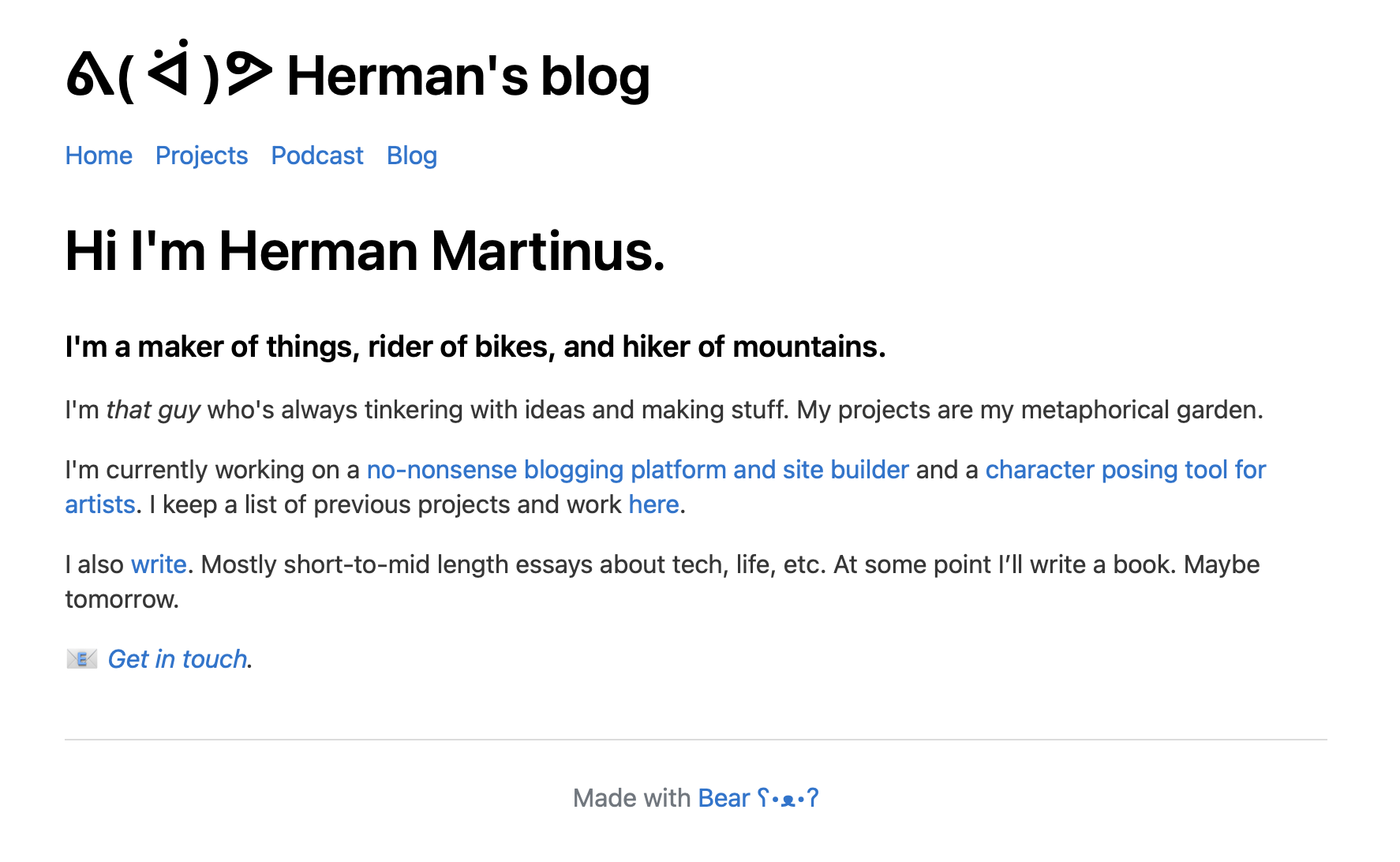Image resolution: width=1400 pixels, height=862 pixels.
Task: Follow the "character posing tool for" link
Action: pyautogui.click(x=1125, y=470)
